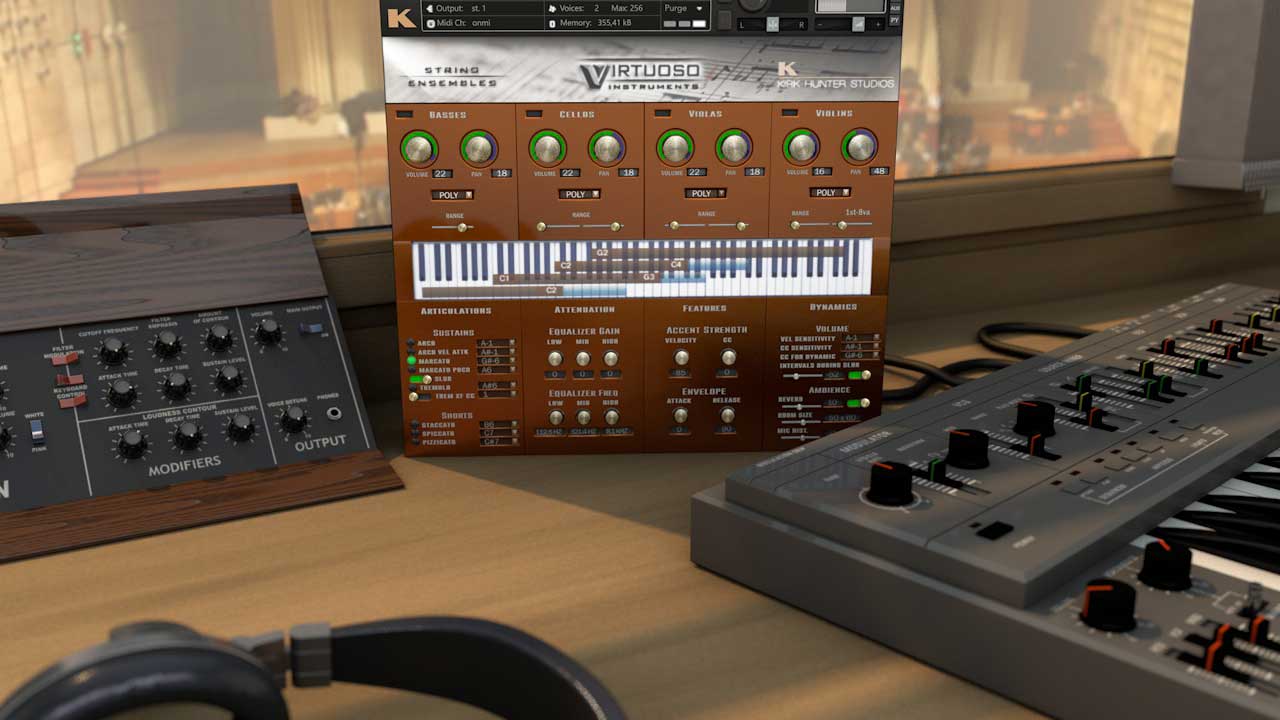Image resolution: width=1280 pixels, height=720 pixels.
Task: Click the Kirk Hunter Studios logo
Action: point(836,76)
